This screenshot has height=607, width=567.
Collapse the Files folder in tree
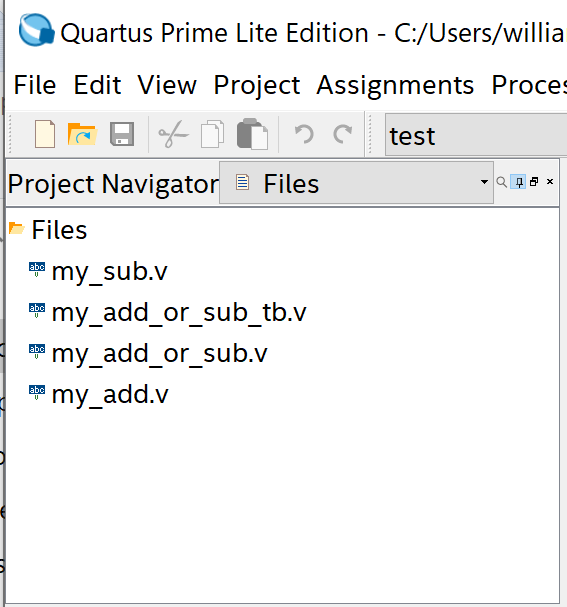17,228
